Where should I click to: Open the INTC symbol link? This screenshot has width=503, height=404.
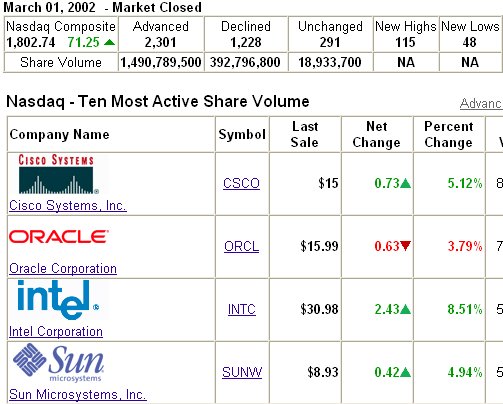click(242, 309)
